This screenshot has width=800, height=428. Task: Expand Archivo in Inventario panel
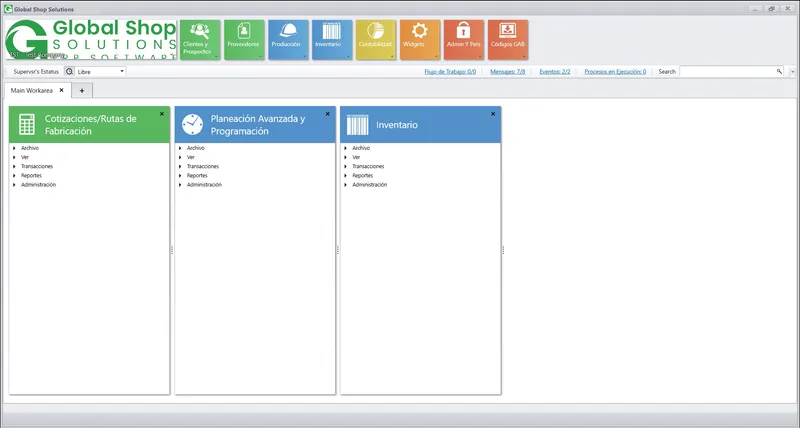[x=345, y=148]
